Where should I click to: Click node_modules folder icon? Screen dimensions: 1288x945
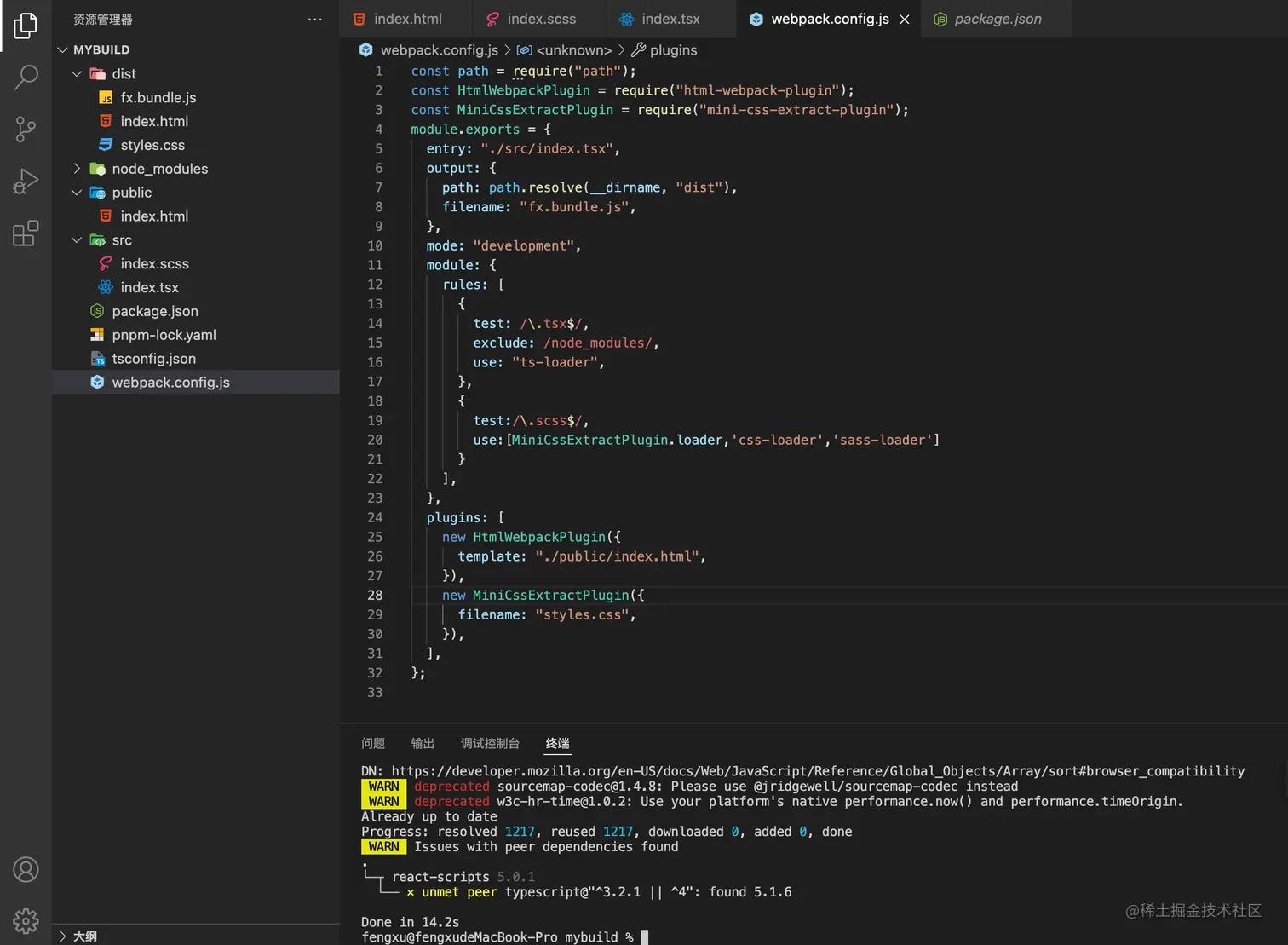pyautogui.click(x=97, y=169)
